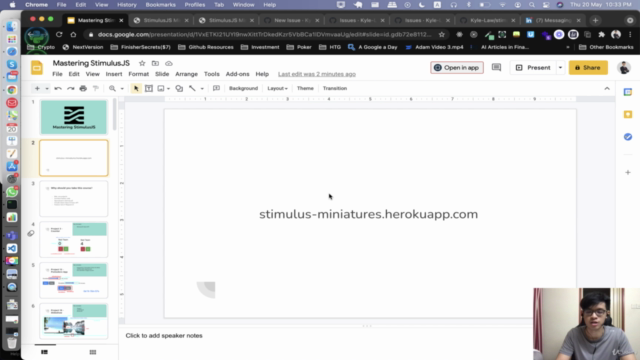Open macOS Spotlight search

tap(532, 4)
